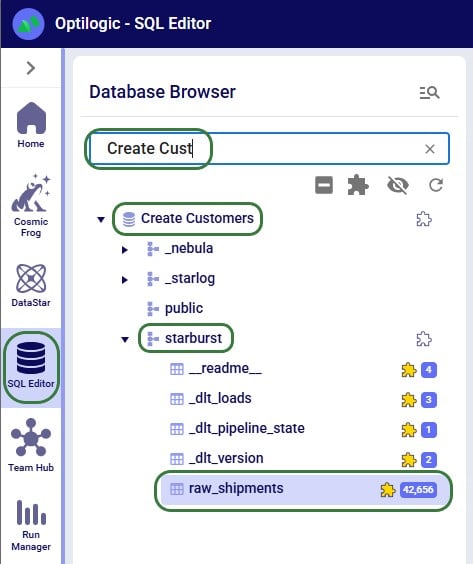Click row count badge 3 for _dlt_loads

pyautogui.click(x=428, y=400)
